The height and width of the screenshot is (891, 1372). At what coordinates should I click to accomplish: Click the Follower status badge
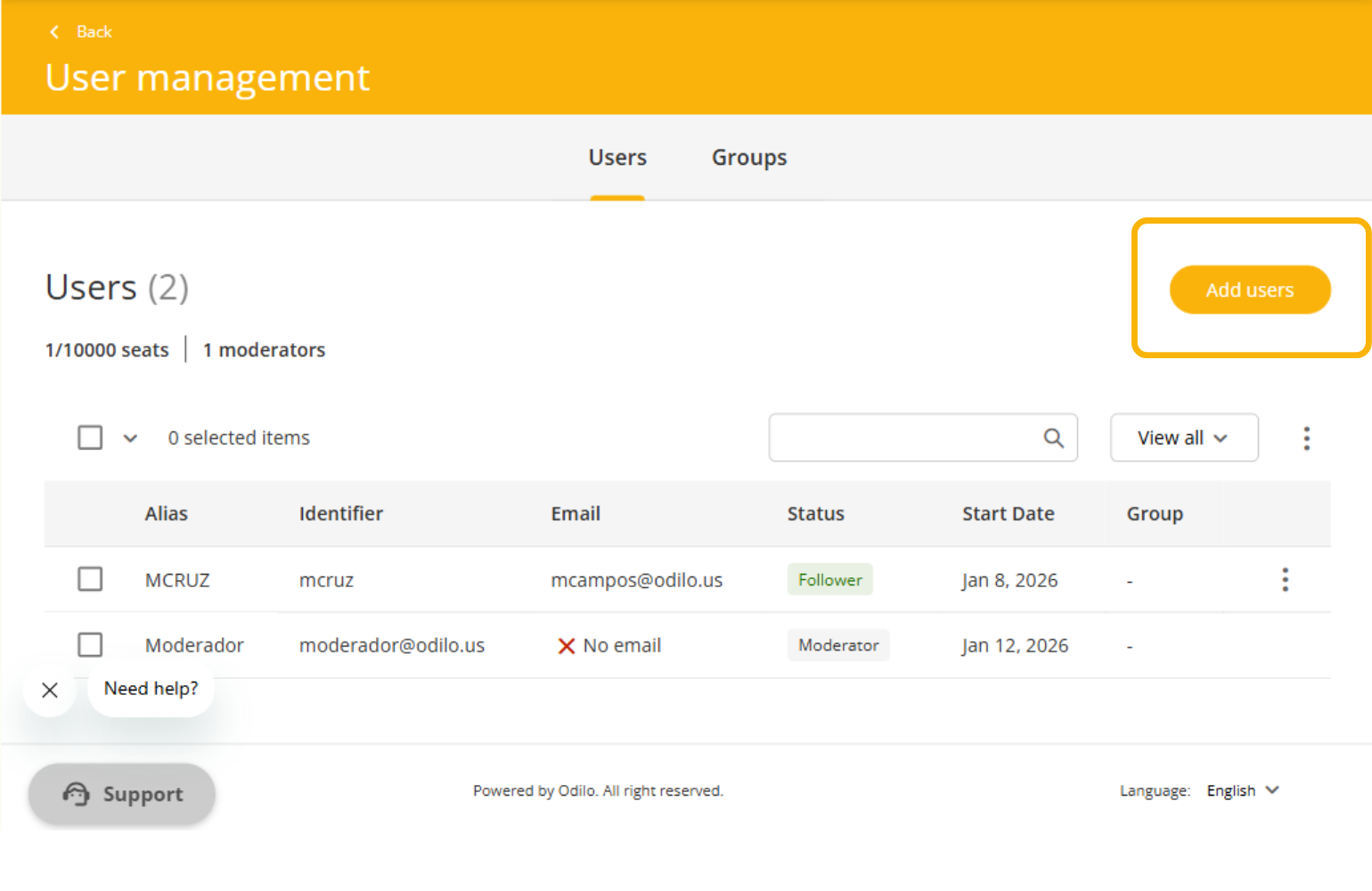829,580
